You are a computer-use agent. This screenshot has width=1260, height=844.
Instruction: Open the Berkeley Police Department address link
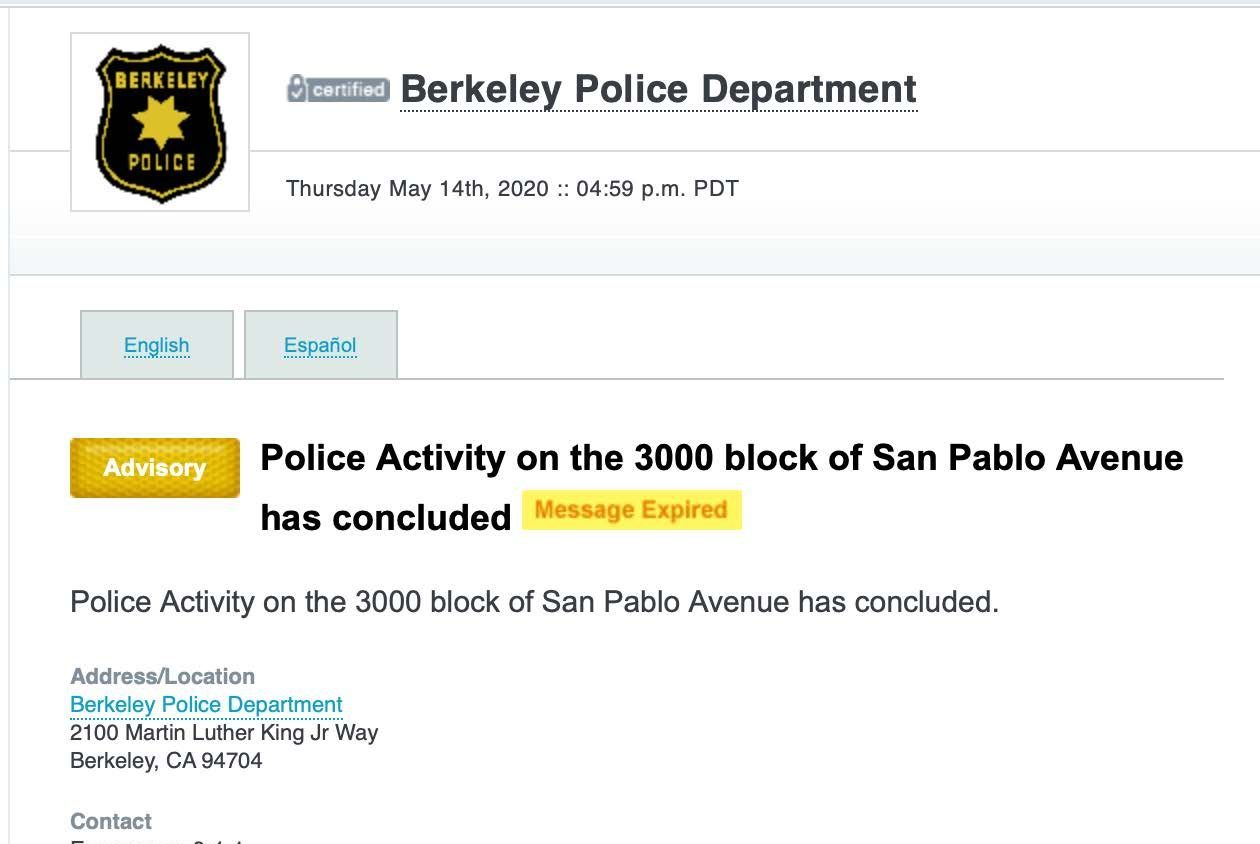(x=206, y=705)
